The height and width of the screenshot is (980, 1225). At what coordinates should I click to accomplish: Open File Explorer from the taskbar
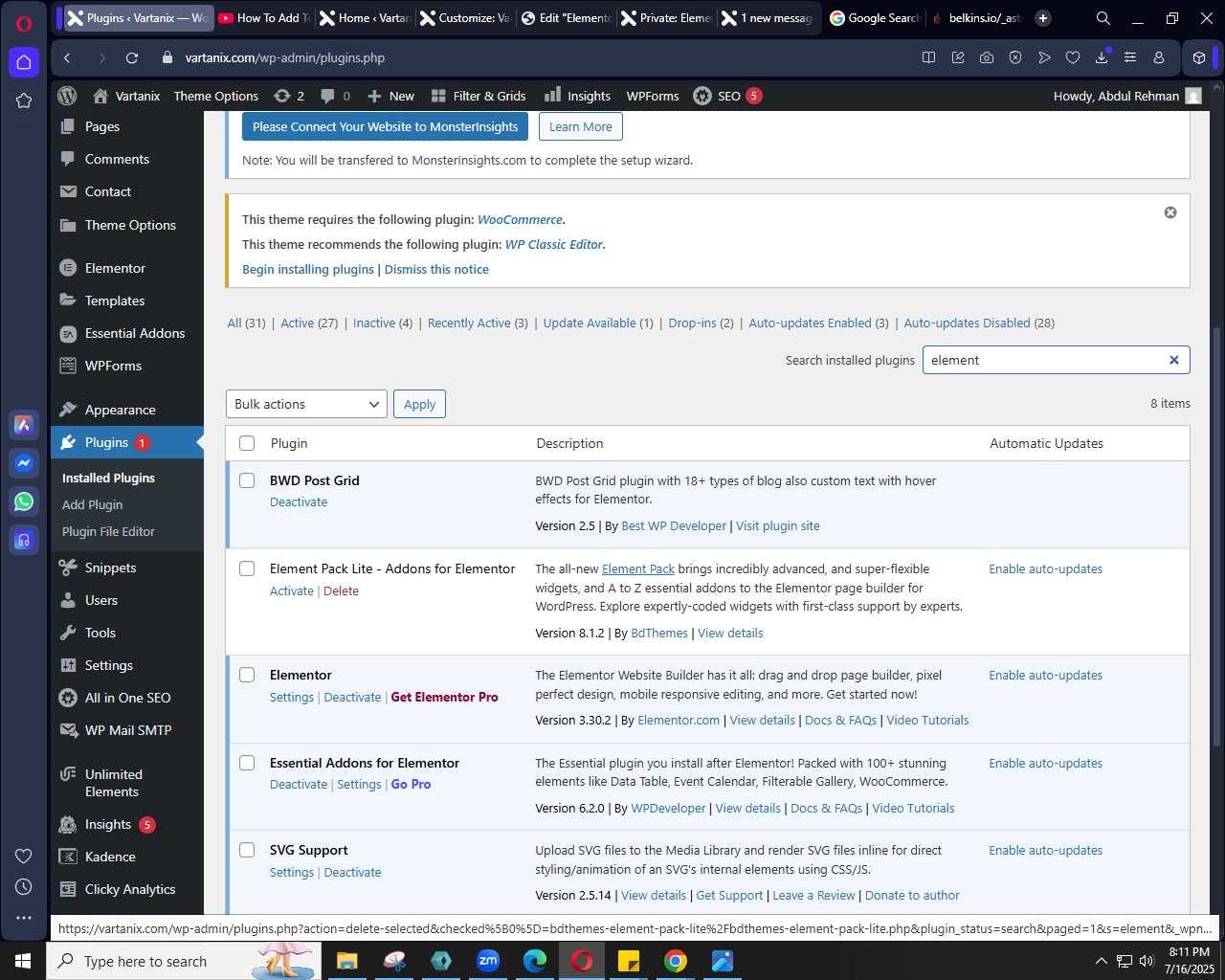346,960
